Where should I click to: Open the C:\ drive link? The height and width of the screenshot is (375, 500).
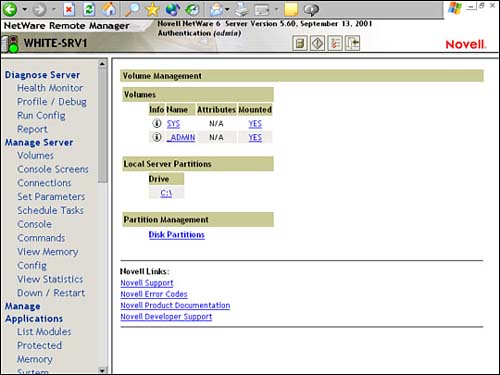(166, 193)
